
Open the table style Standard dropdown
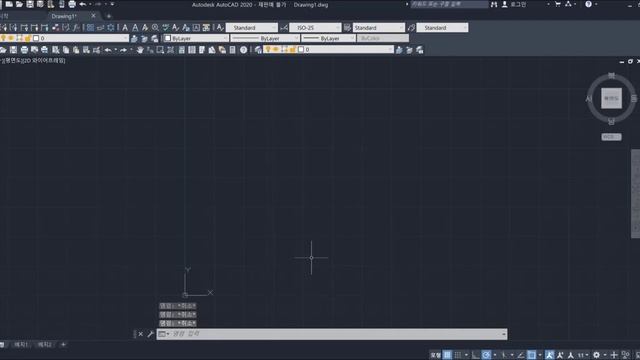point(378,27)
